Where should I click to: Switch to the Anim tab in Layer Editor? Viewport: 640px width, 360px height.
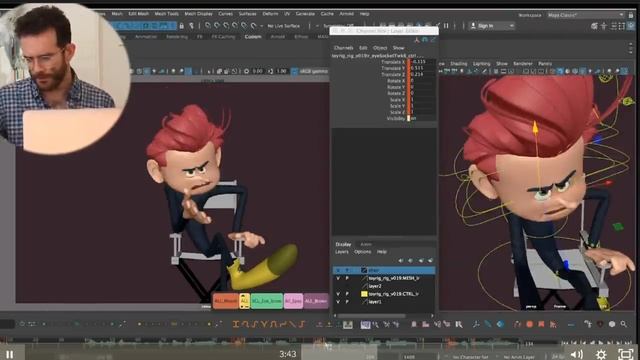coord(366,244)
